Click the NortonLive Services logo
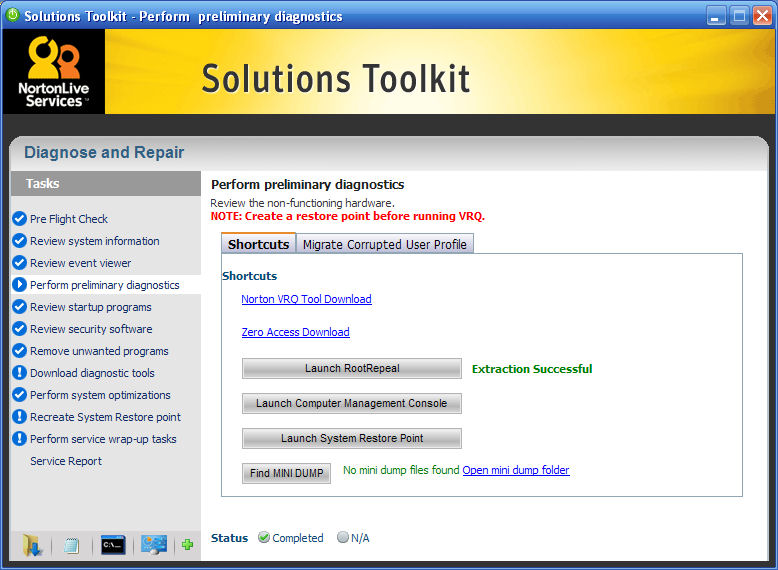778x570 pixels. coord(54,71)
